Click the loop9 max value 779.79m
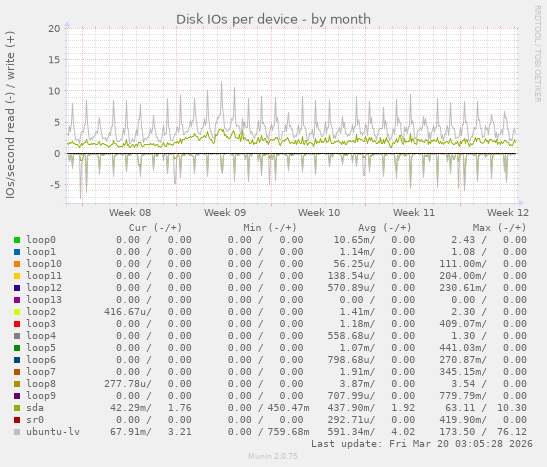Viewport: 547px width, 467px height. [460, 396]
